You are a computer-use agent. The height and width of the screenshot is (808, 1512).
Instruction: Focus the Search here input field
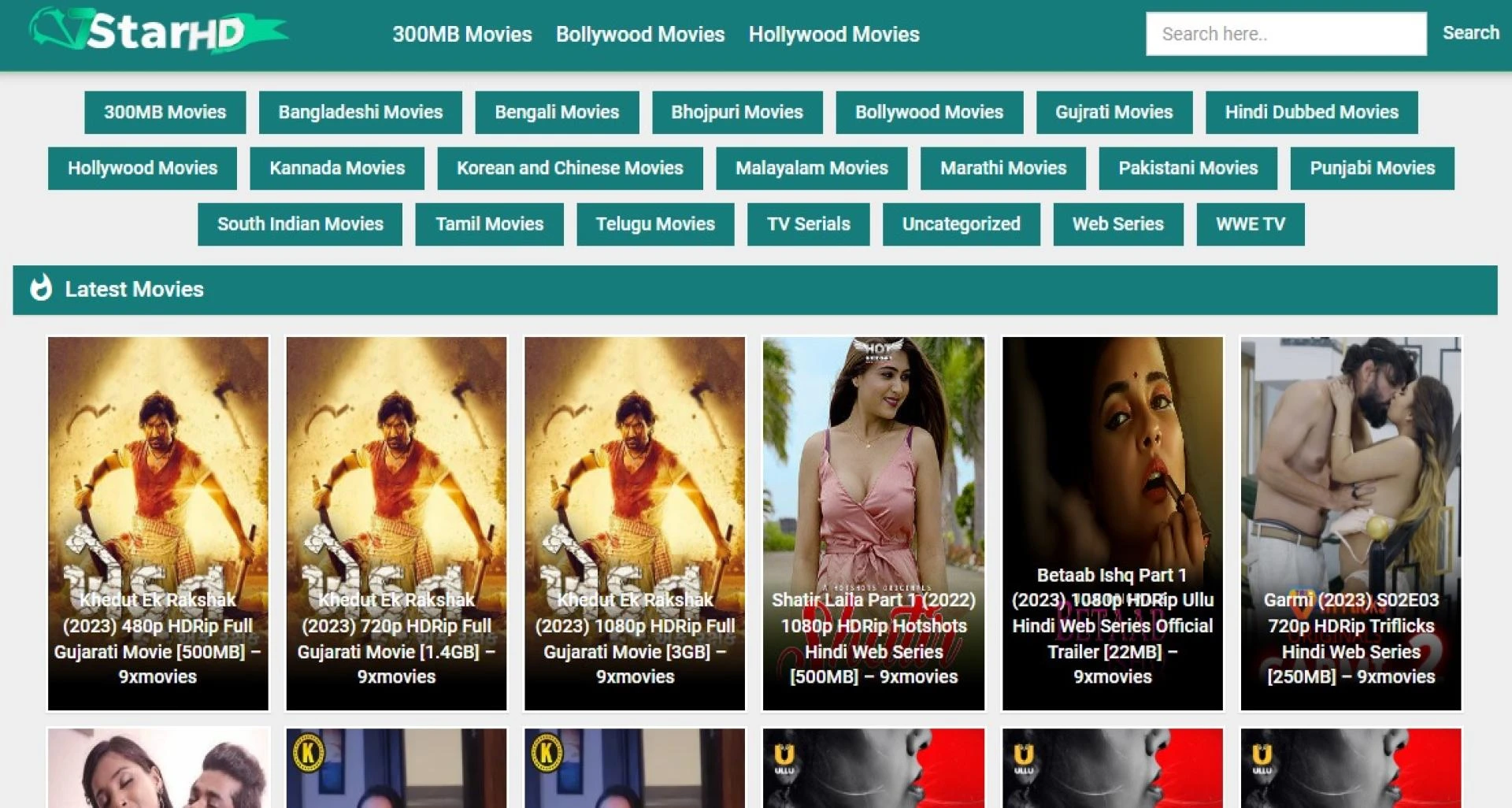click(1286, 34)
